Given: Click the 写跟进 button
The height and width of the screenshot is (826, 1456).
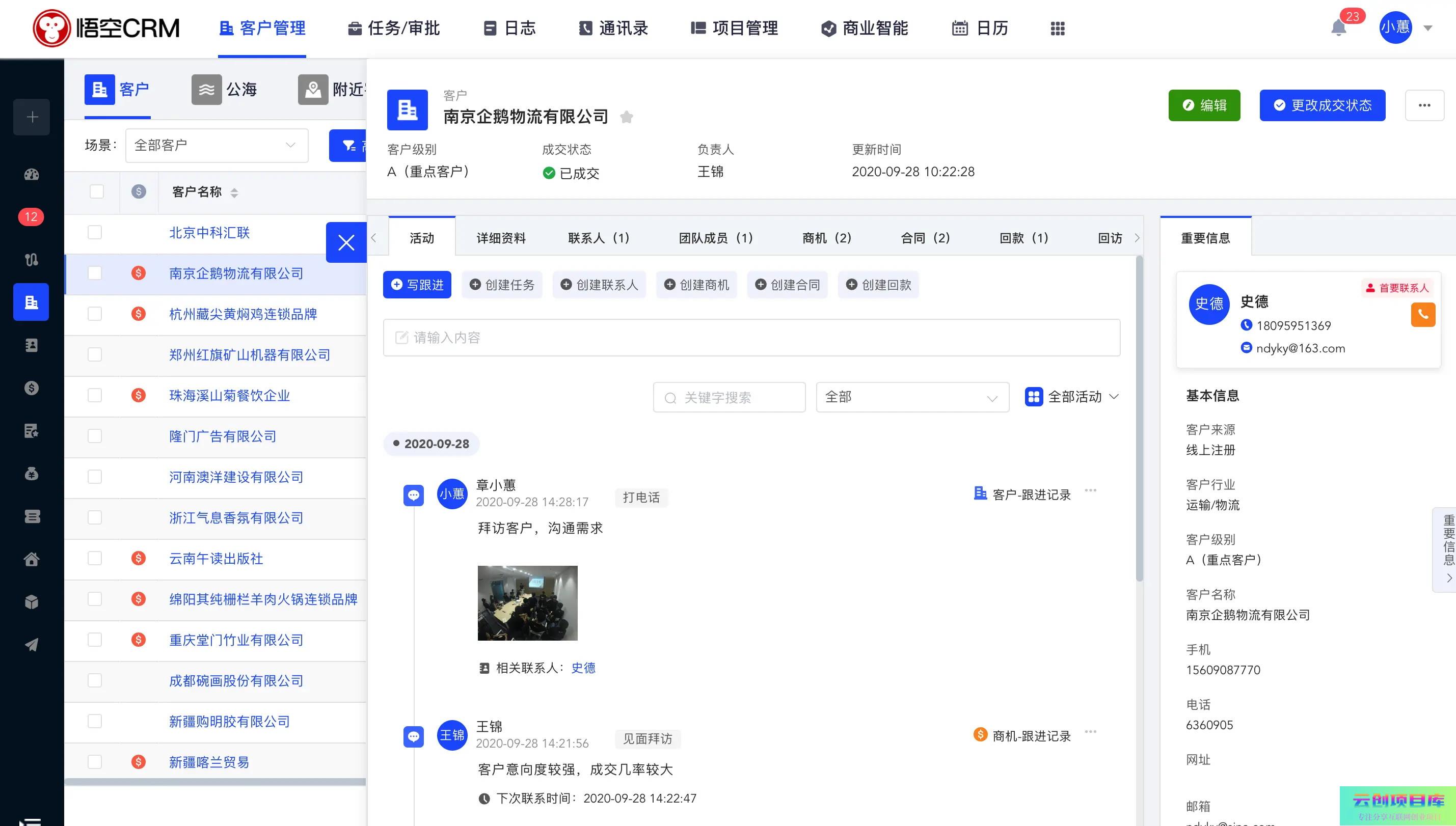Looking at the screenshot, I should click(x=417, y=285).
